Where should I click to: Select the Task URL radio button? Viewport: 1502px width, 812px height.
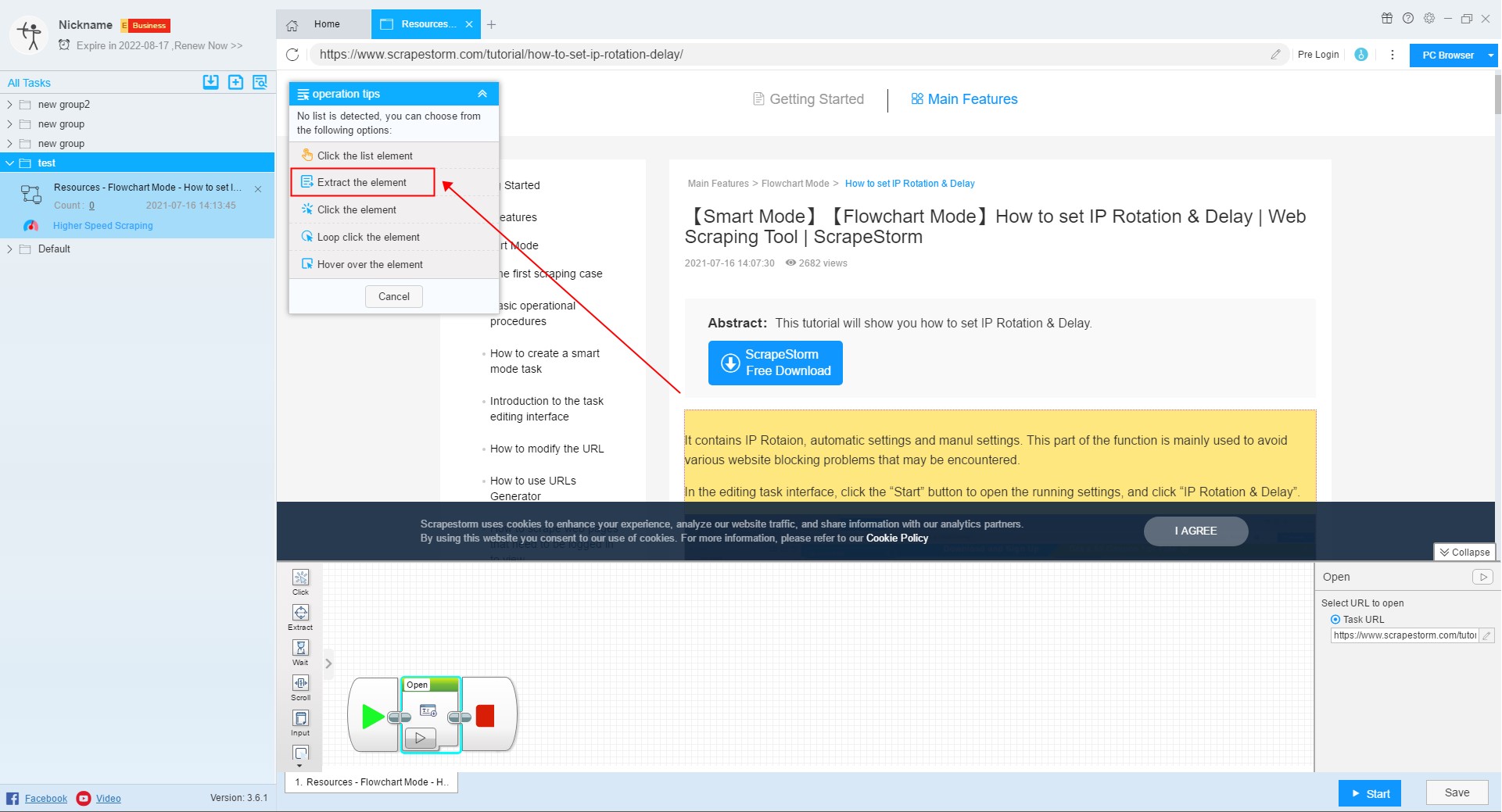coord(1336,619)
